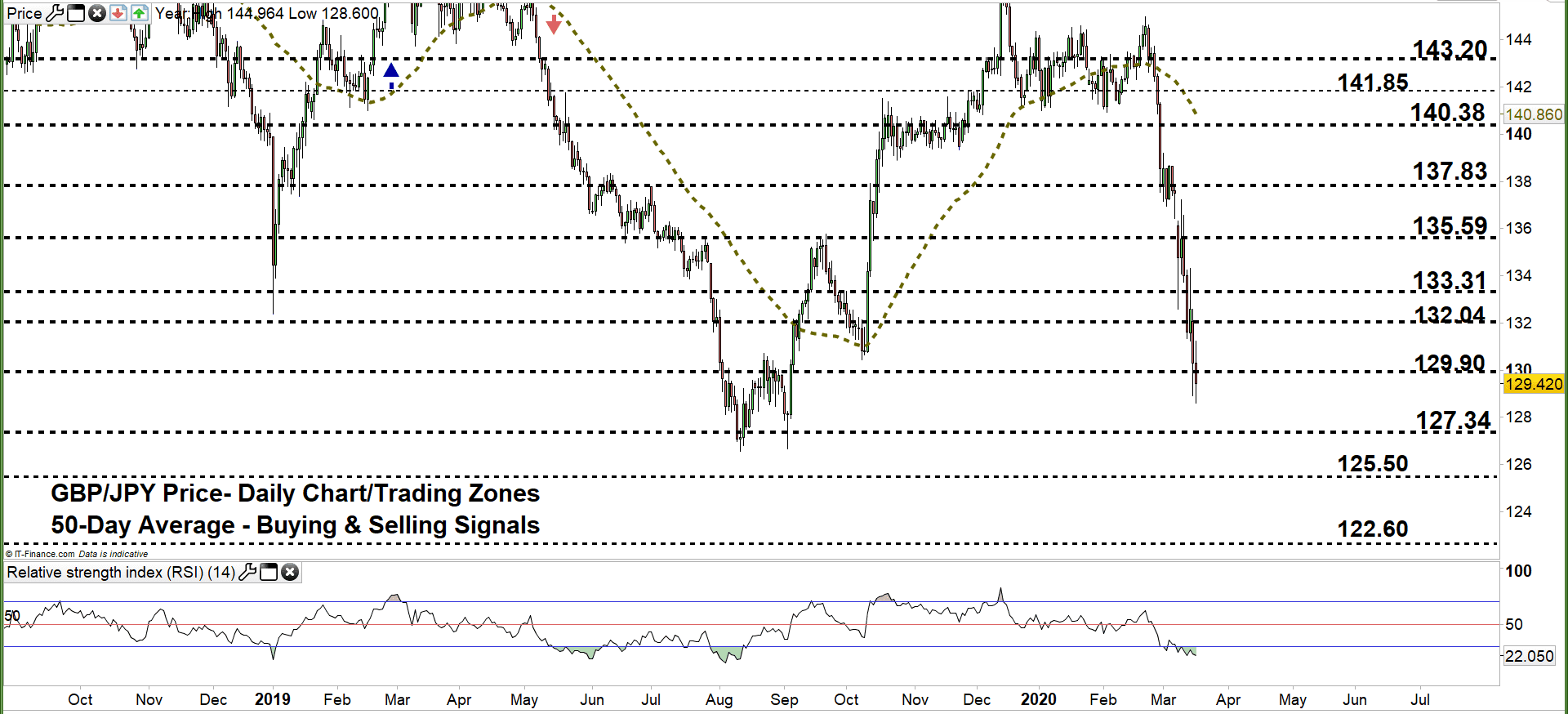Screen dimensions: 1568x714
Task: Maximize the RSI panel window icon
Action: pos(269,572)
